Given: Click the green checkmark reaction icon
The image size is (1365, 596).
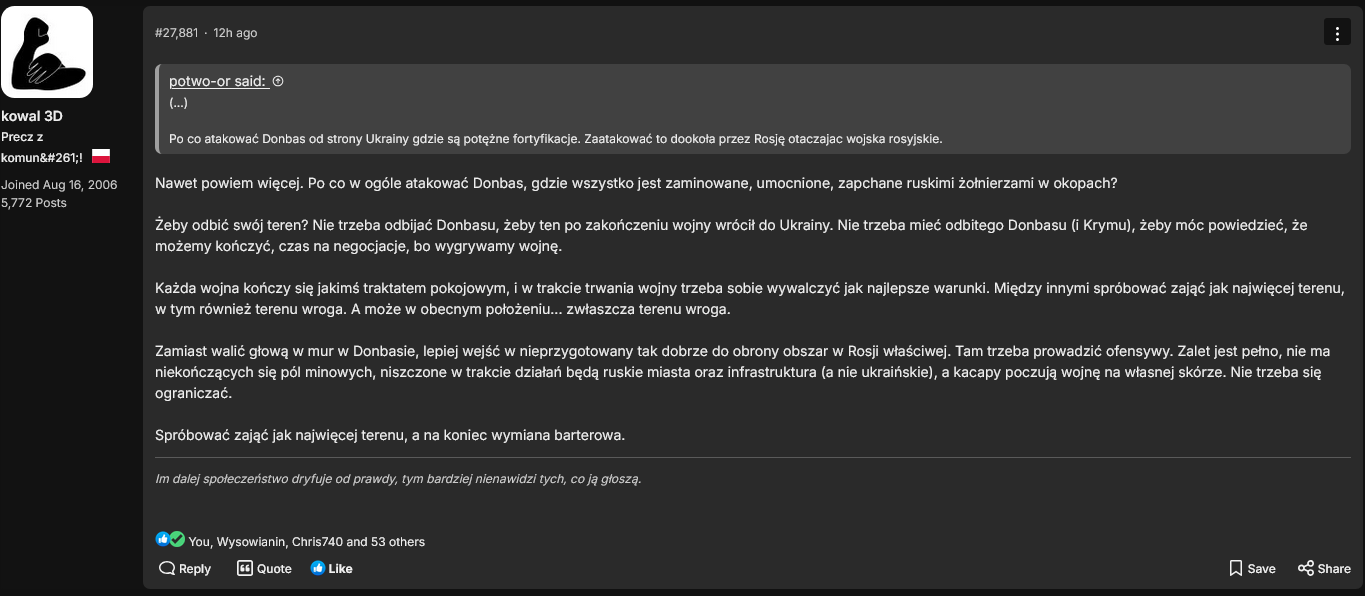Looking at the screenshot, I should point(177,539).
